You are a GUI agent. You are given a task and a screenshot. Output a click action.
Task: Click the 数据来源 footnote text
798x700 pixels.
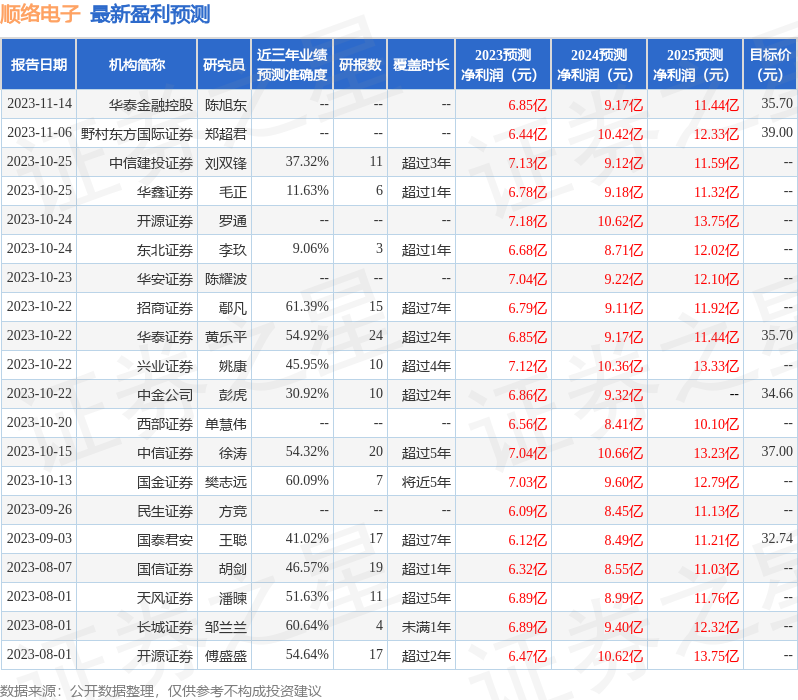161,691
